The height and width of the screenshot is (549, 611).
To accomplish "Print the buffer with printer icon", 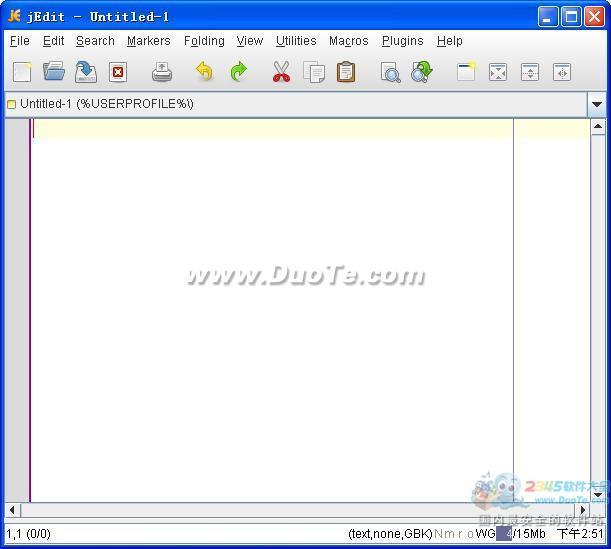I will (162, 72).
